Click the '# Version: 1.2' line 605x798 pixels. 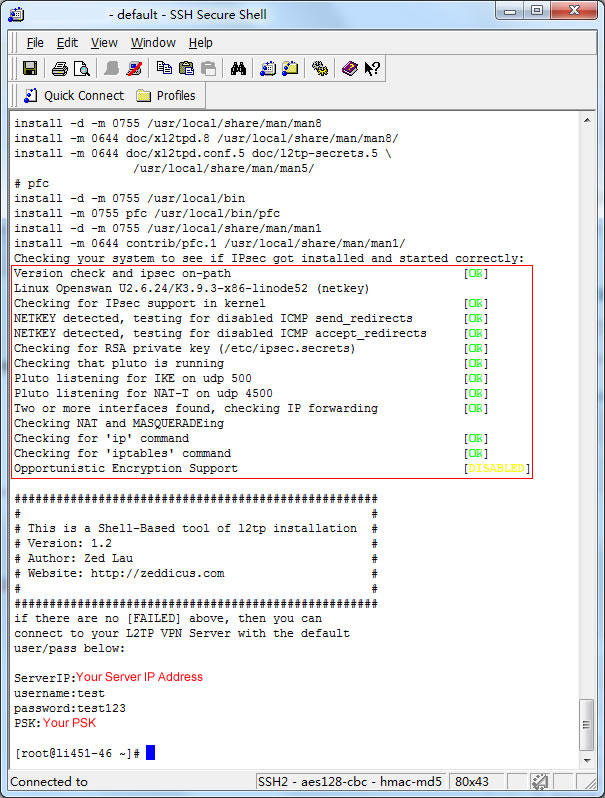click(63, 543)
